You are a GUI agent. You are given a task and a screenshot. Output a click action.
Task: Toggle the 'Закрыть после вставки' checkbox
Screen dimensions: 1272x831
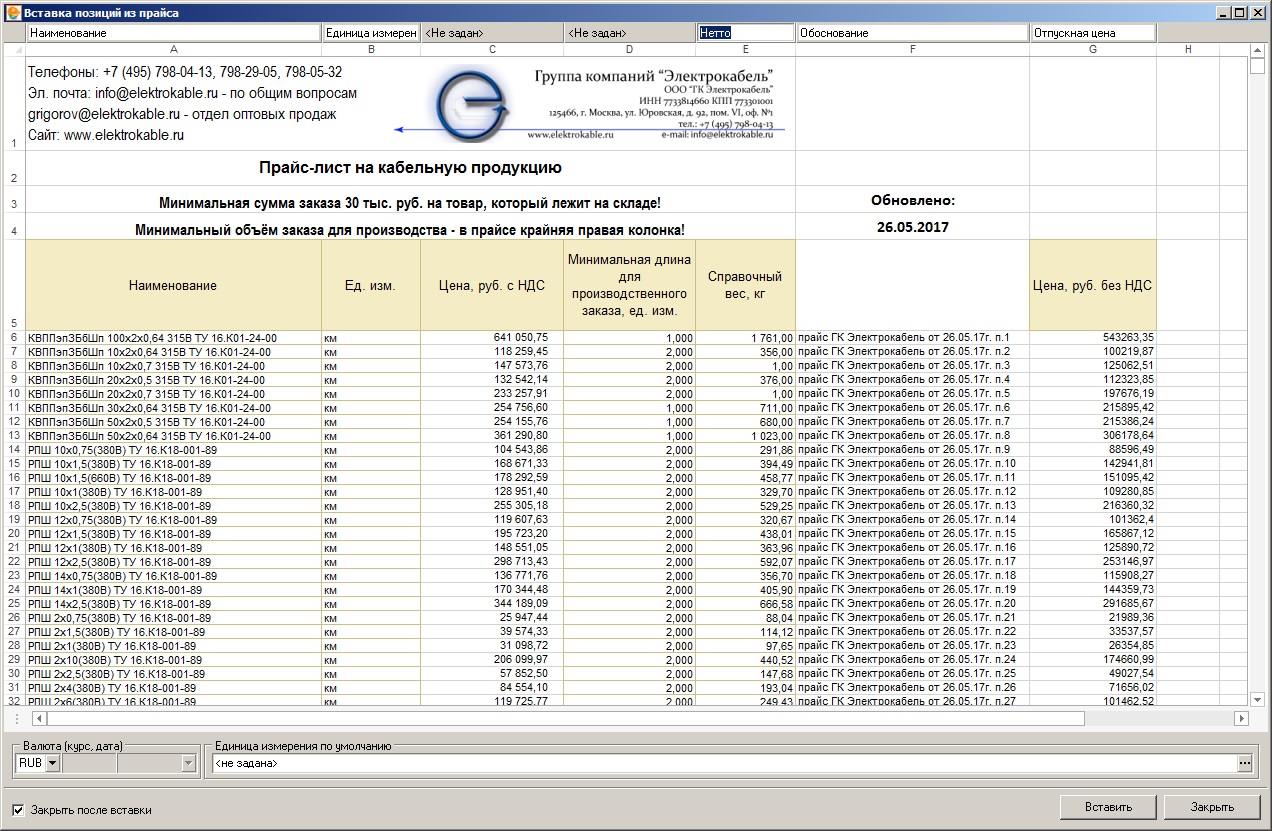coord(18,810)
